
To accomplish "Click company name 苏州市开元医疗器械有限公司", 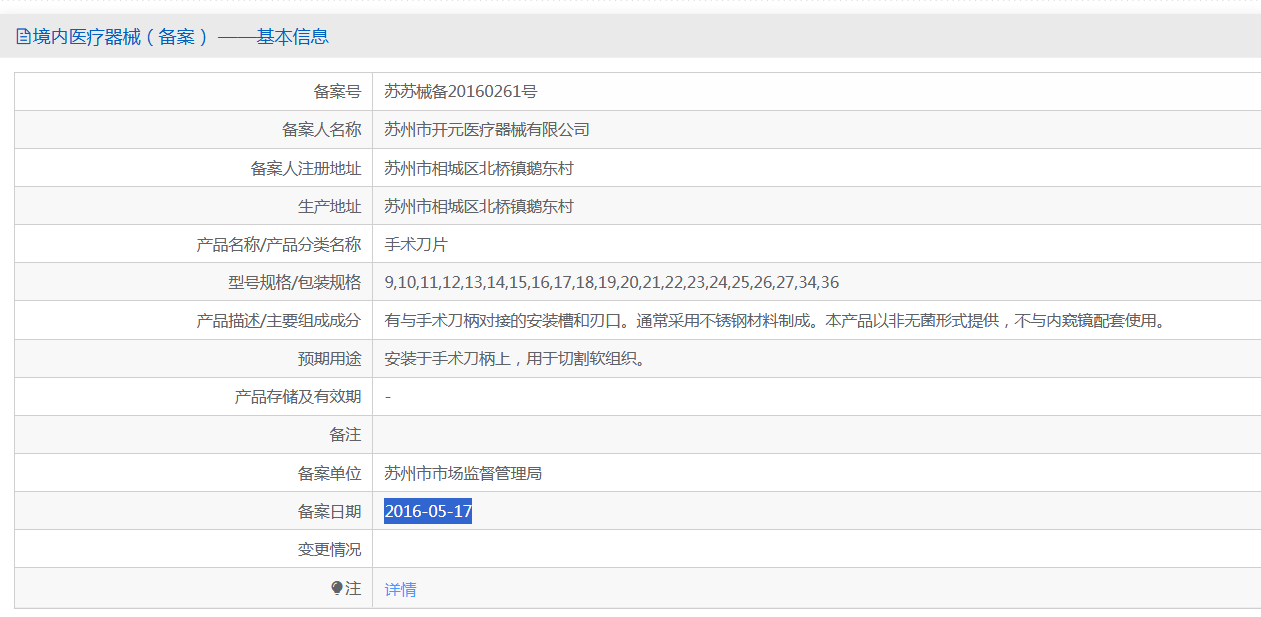I will [487, 129].
